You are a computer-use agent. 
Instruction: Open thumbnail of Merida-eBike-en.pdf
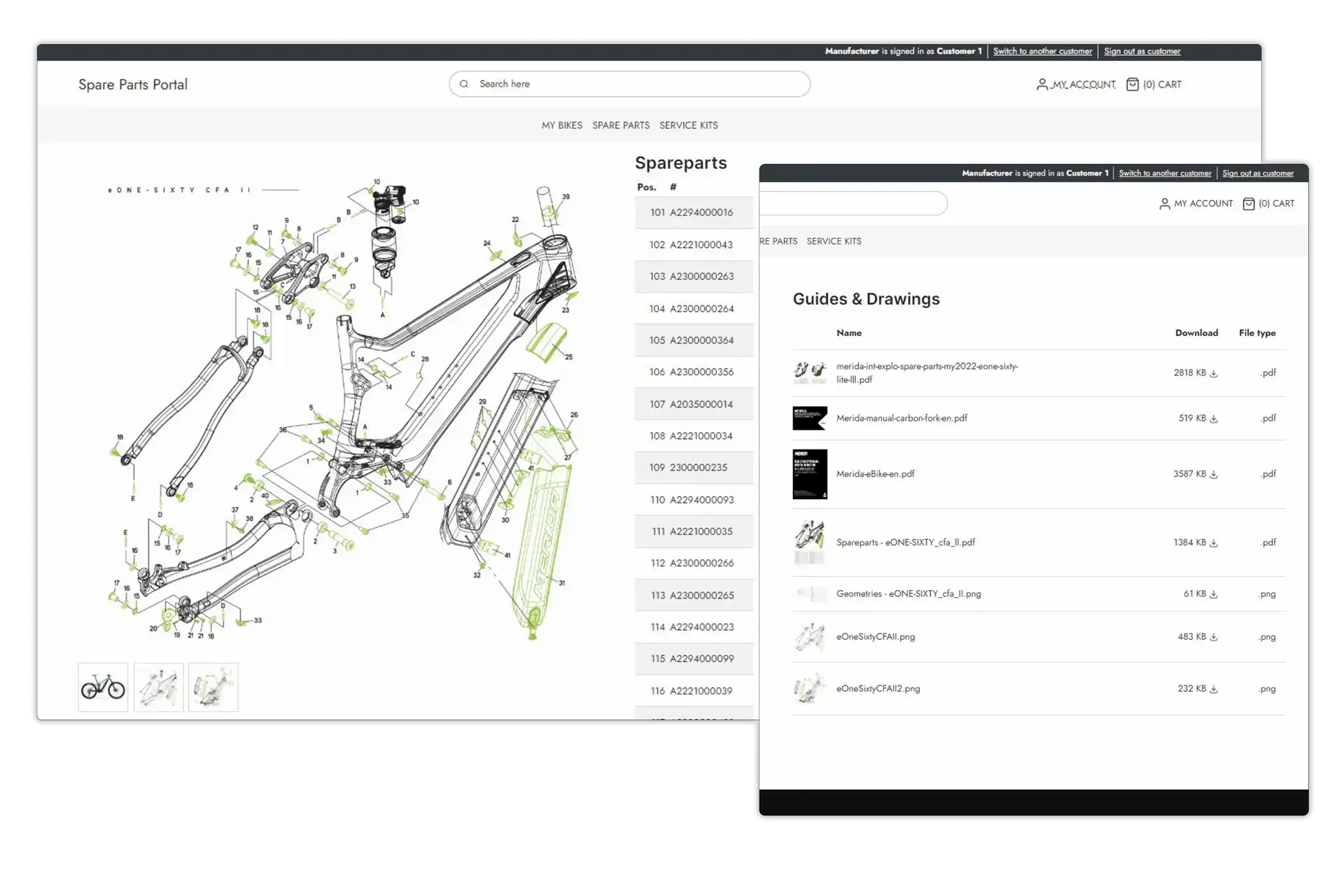click(810, 474)
